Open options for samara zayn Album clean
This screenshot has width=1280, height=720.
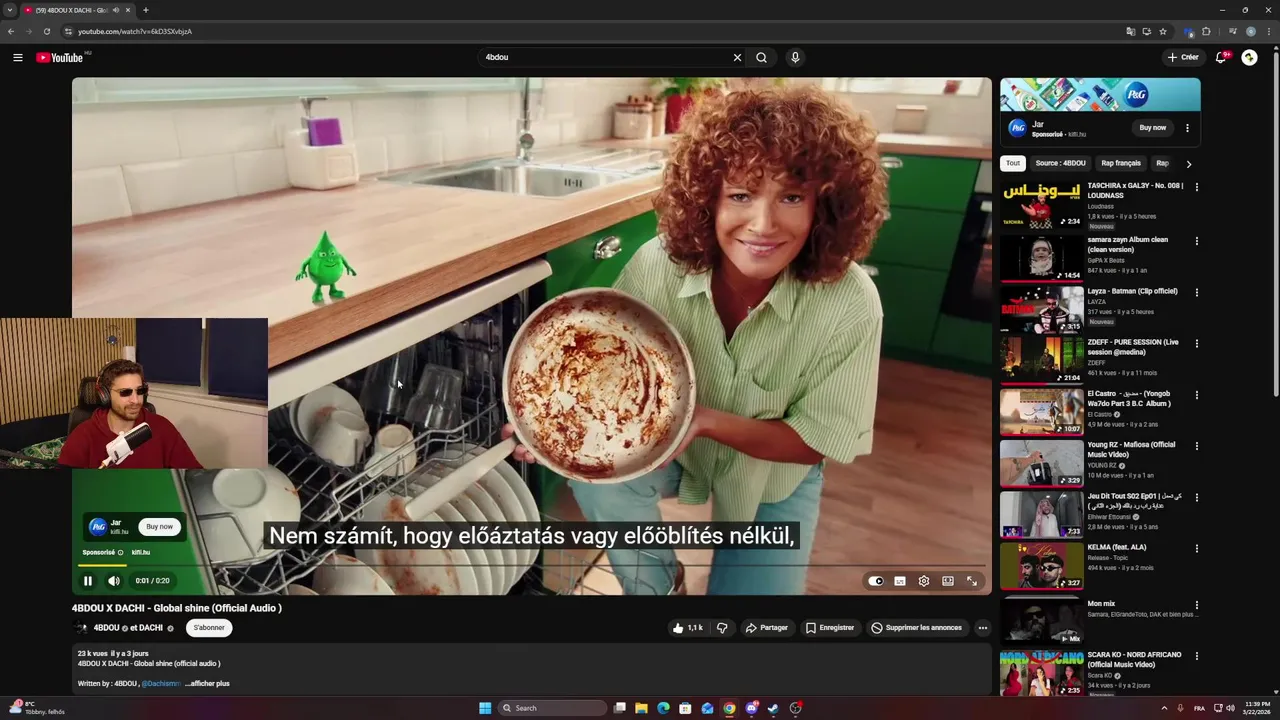[1196, 241]
